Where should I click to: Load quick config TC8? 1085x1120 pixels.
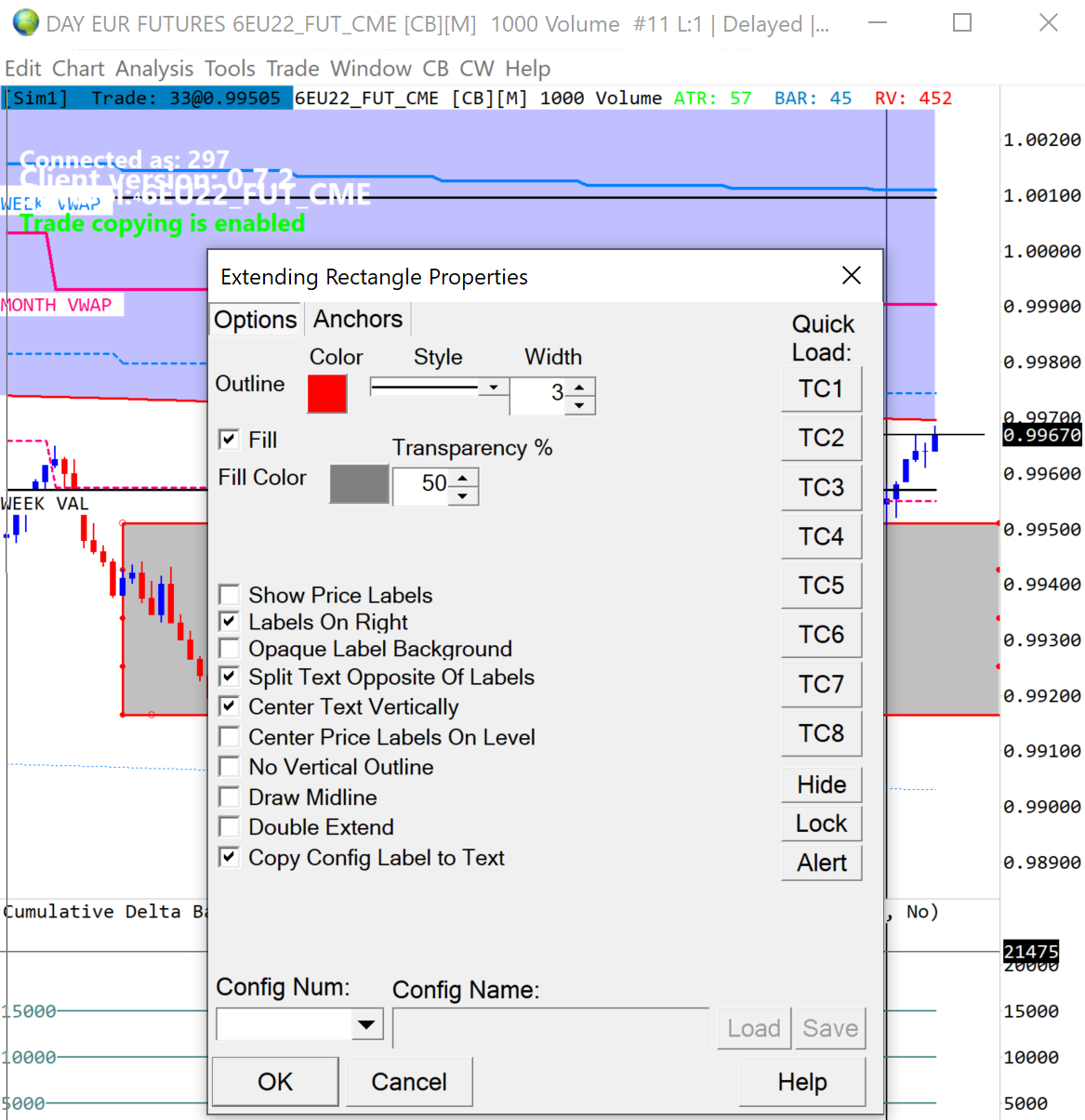tap(822, 733)
